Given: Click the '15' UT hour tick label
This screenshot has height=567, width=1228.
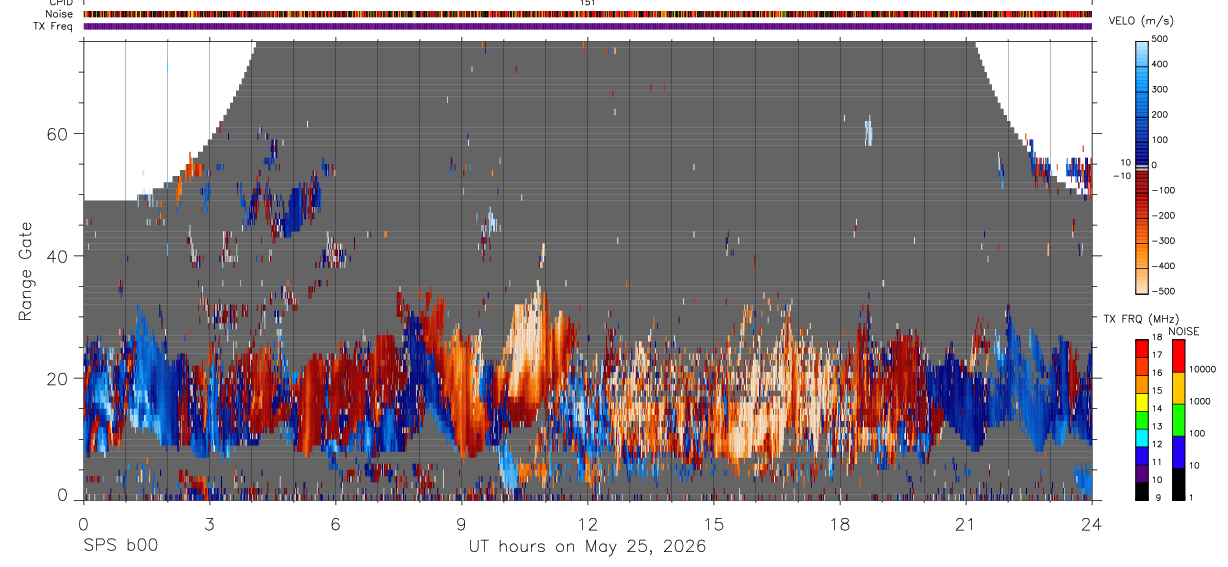Looking at the screenshot, I should coord(714,524).
